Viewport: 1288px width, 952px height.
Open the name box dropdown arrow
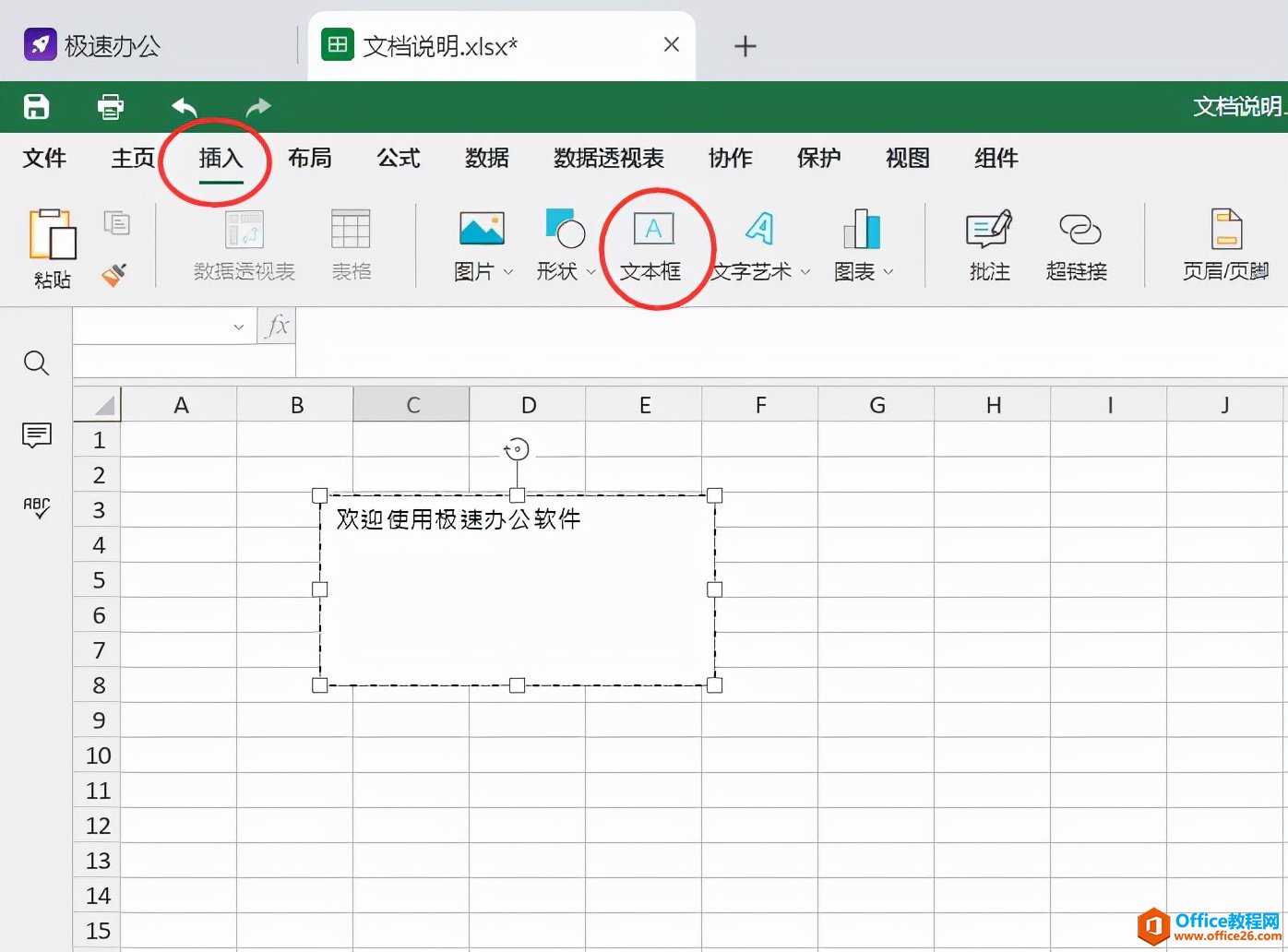point(238,327)
